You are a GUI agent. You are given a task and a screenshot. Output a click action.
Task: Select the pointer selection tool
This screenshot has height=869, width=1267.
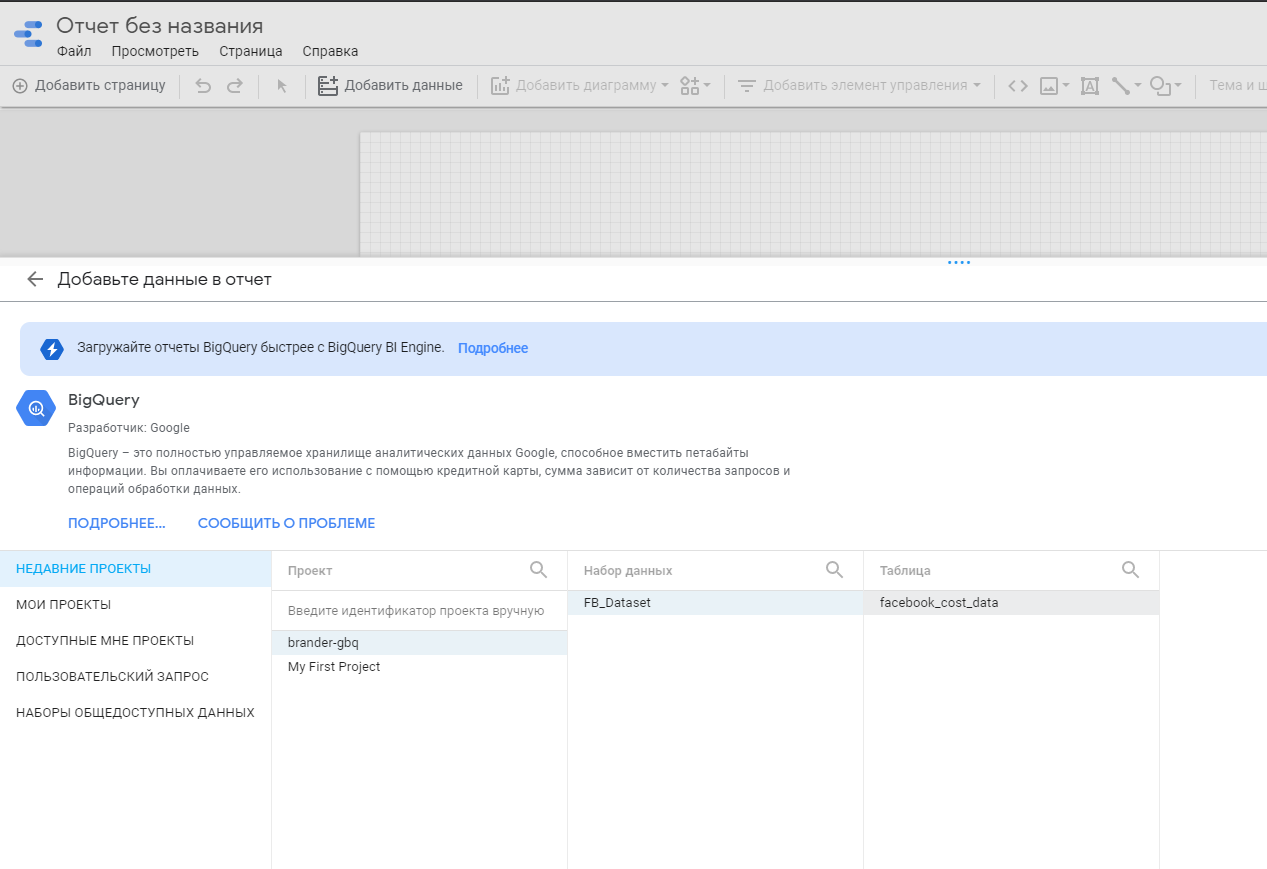(282, 86)
